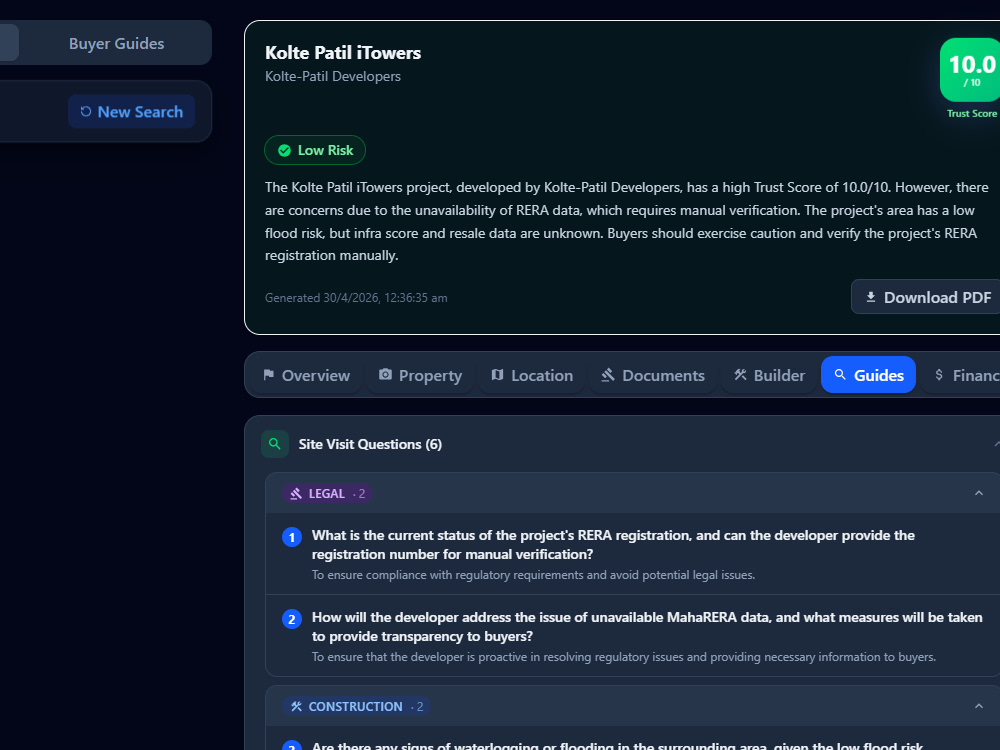Screen dimensions: 1000x750
Task: Click the 10.0 Trust Score badge
Action: [x=971, y=70]
